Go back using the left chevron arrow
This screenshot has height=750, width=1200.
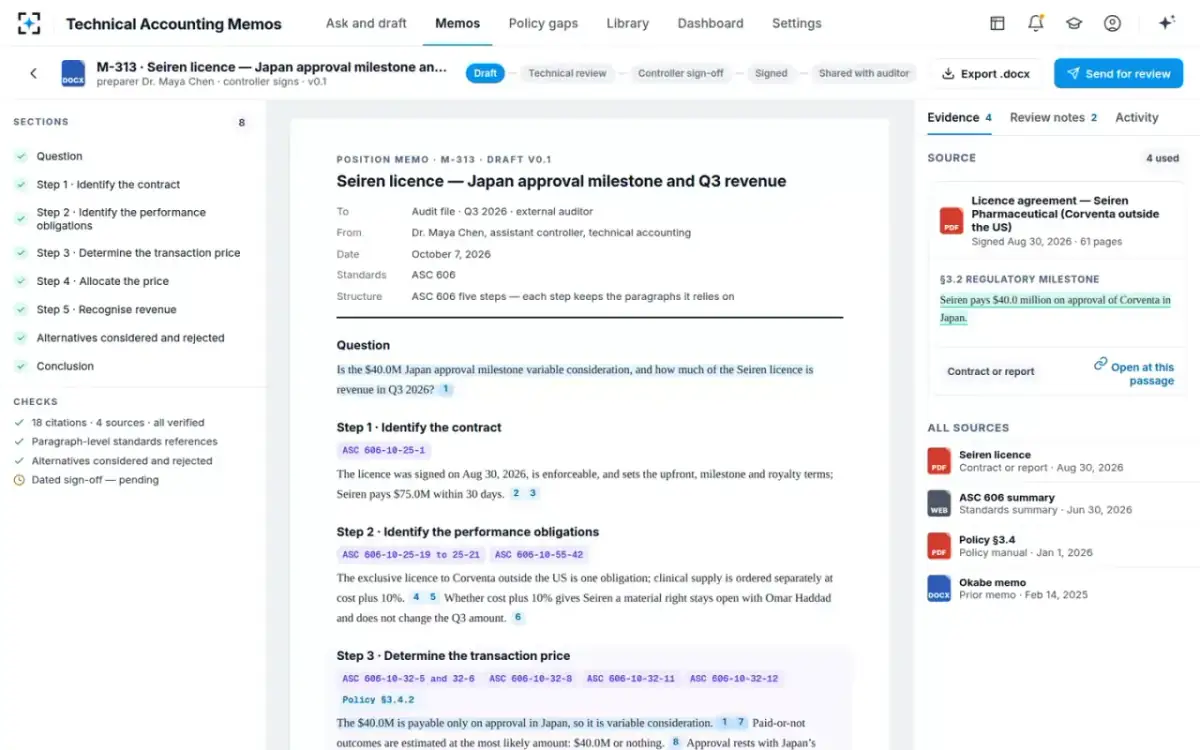[x=33, y=73]
